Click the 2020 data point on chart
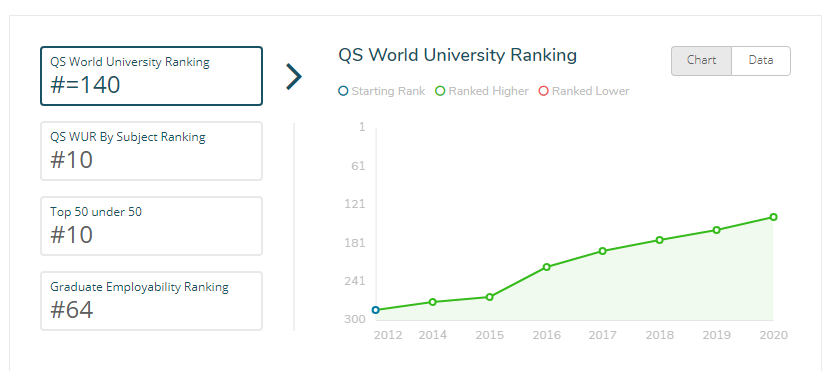 (x=774, y=217)
